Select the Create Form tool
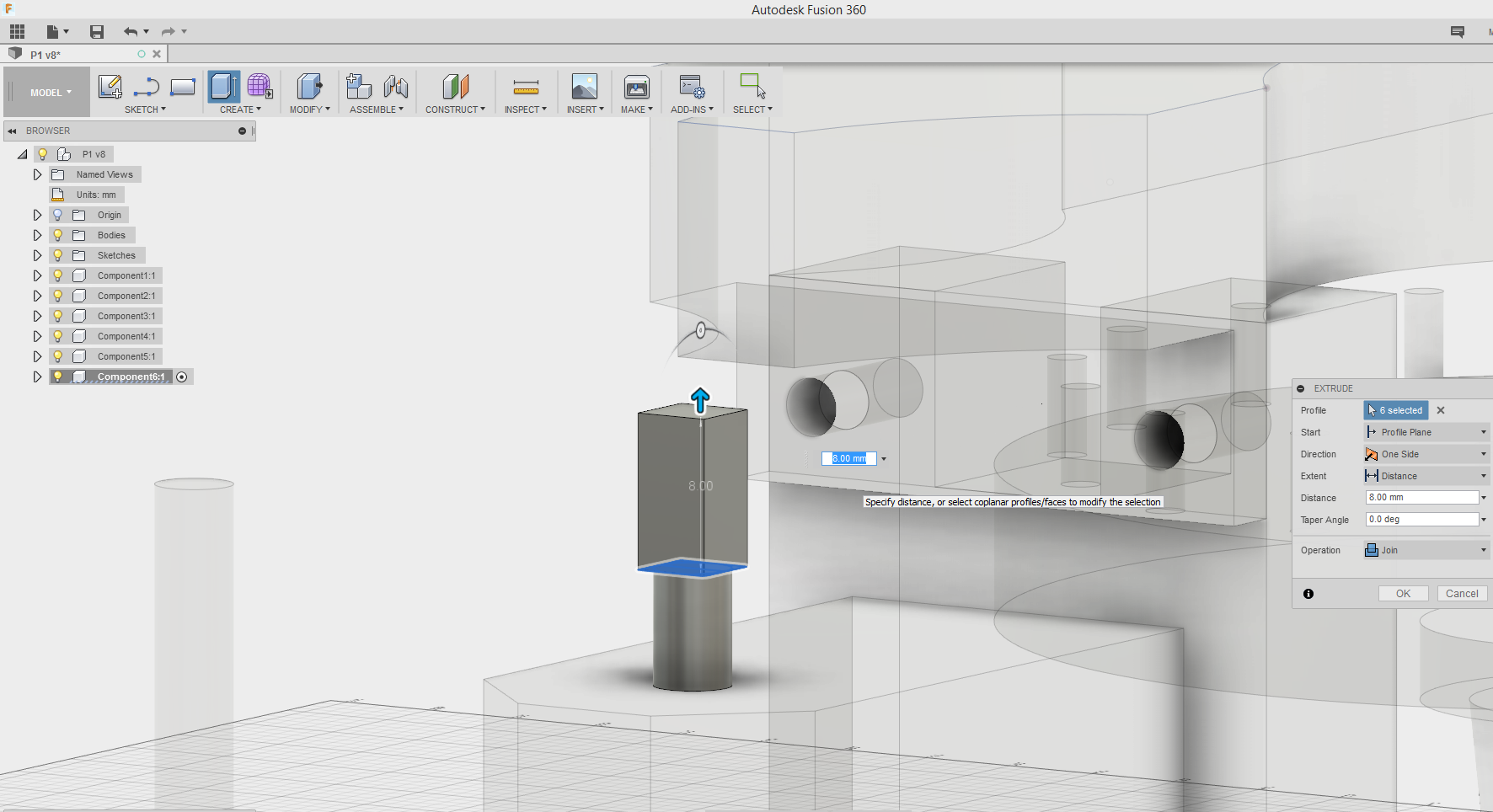The width and height of the screenshot is (1493, 812). point(260,86)
